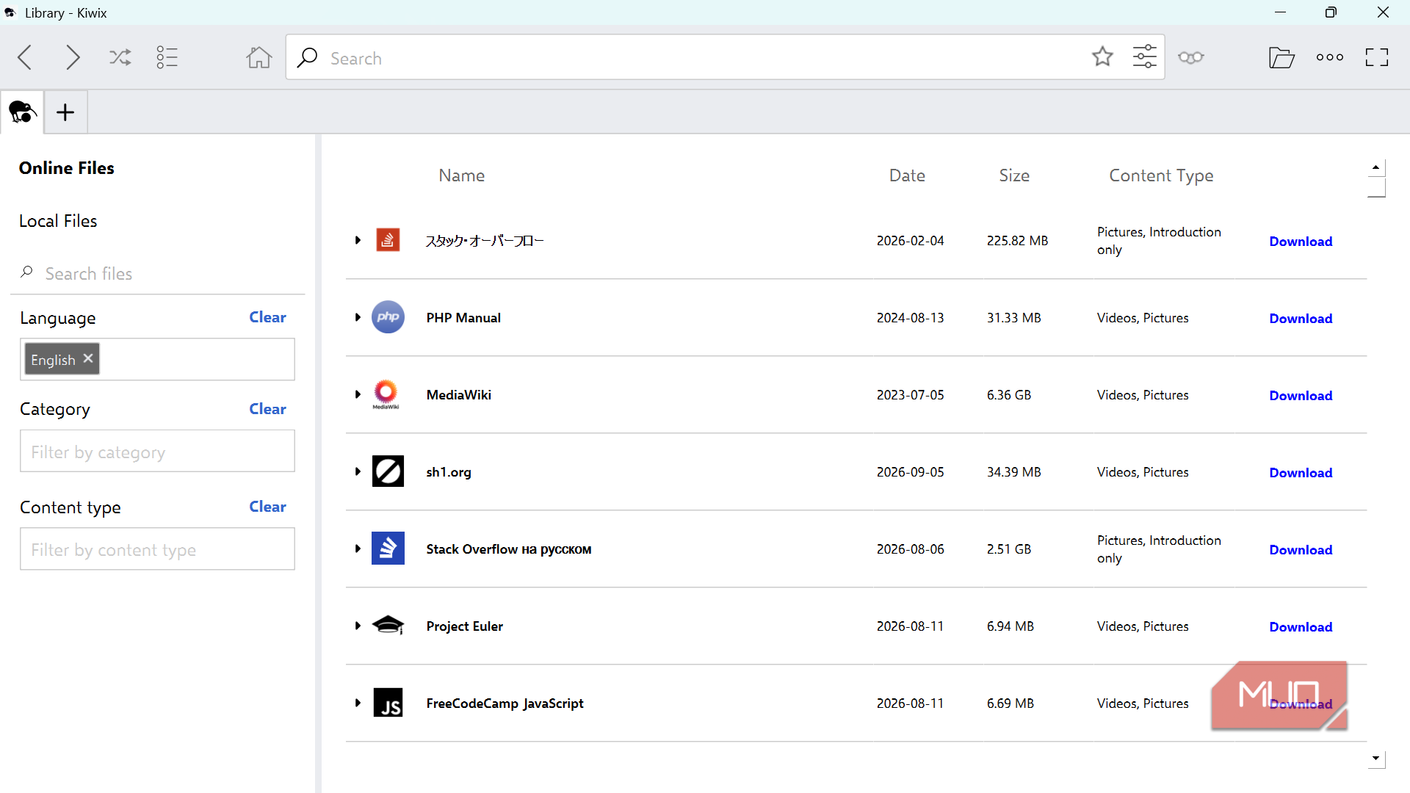
Task: Click the MediaWiki logo icon
Action: (x=386, y=394)
